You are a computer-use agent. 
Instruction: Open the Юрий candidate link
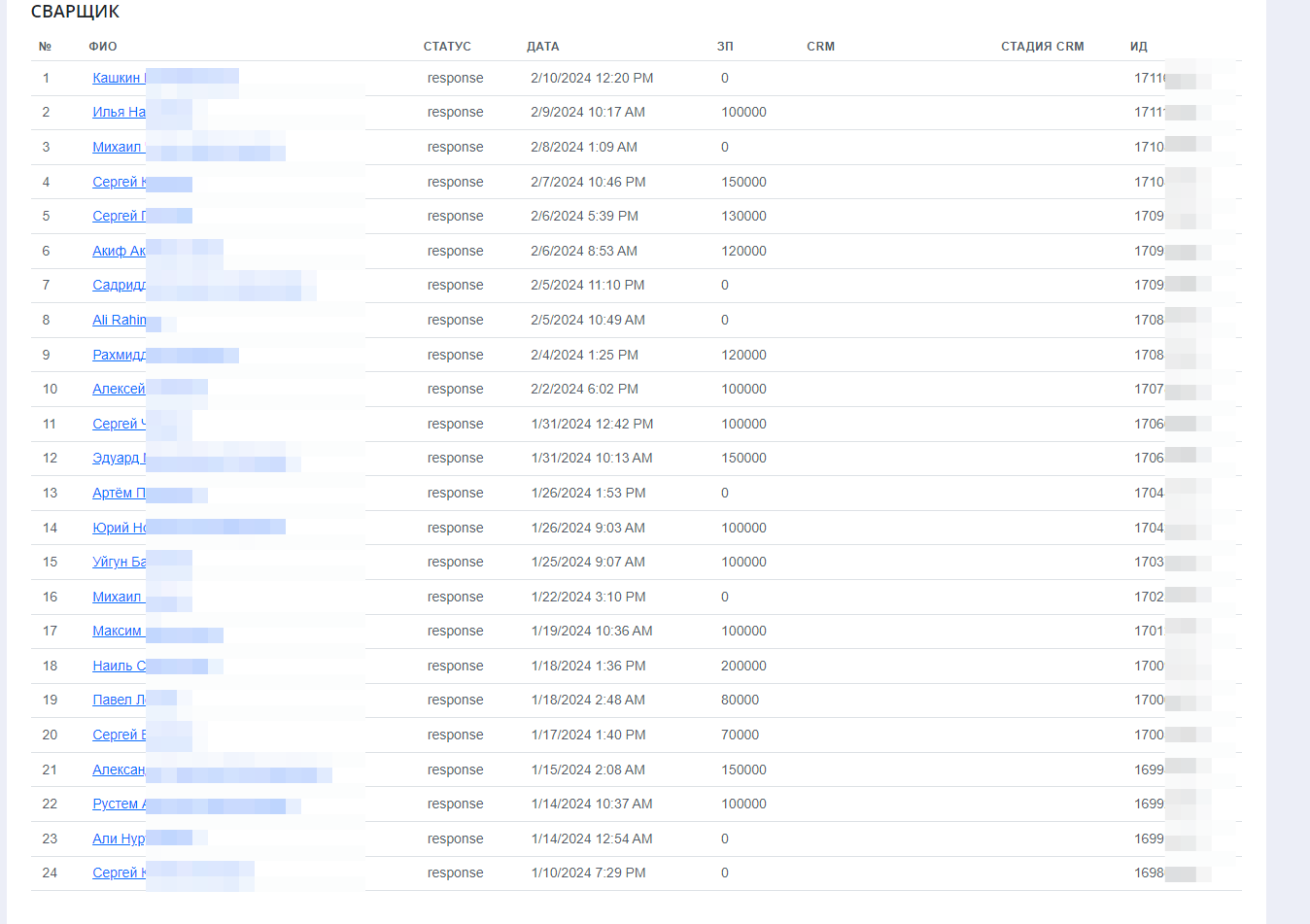pyautogui.click(x=119, y=528)
